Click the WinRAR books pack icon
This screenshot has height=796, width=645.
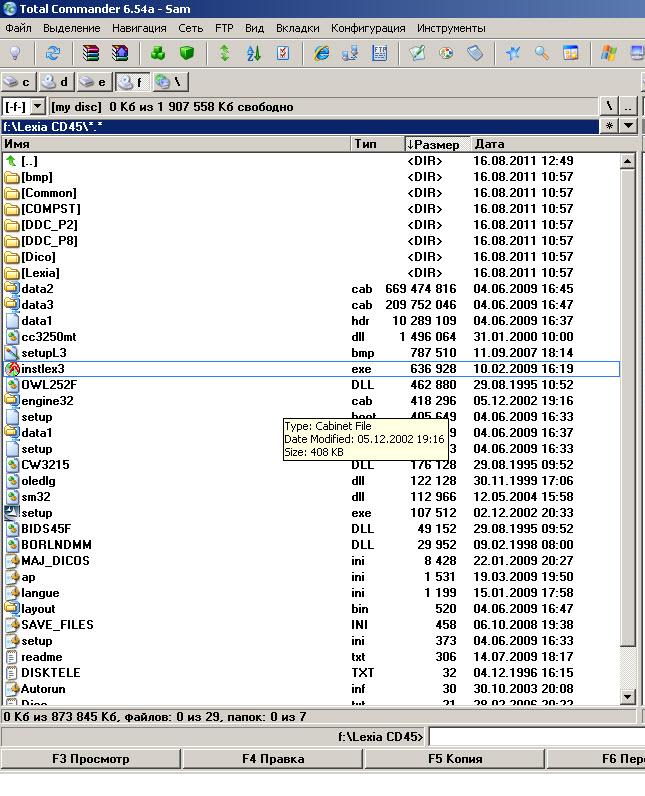click(91, 53)
